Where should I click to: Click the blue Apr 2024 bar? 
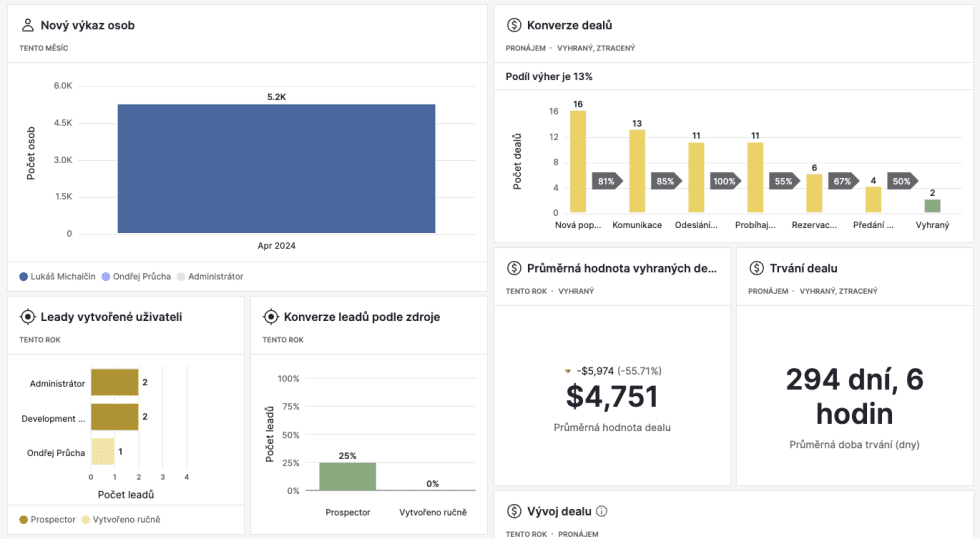(x=276, y=168)
